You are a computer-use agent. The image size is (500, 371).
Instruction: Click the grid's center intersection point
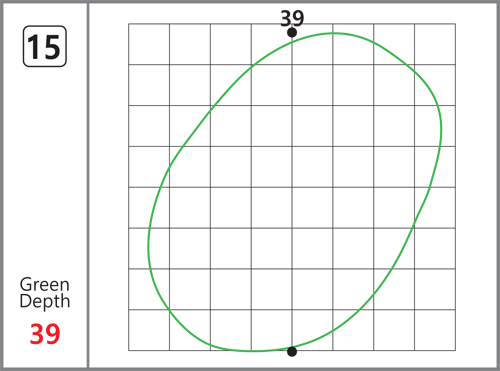[292, 187]
